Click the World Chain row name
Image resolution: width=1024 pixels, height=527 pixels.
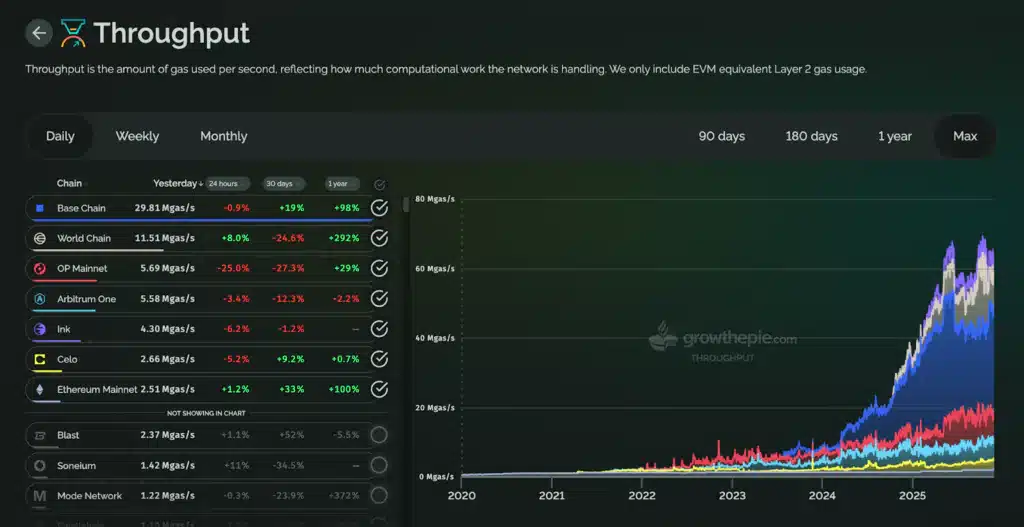[x=84, y=238]
